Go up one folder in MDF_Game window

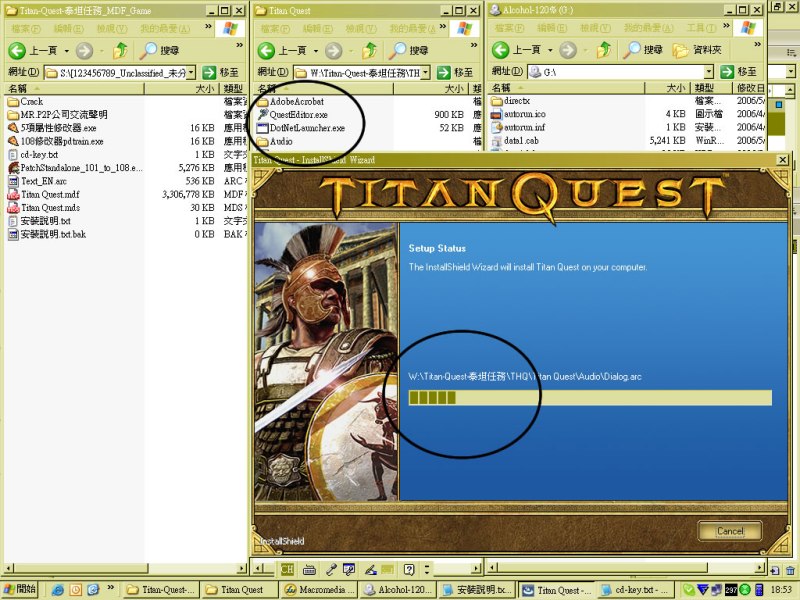pos(120,50)
